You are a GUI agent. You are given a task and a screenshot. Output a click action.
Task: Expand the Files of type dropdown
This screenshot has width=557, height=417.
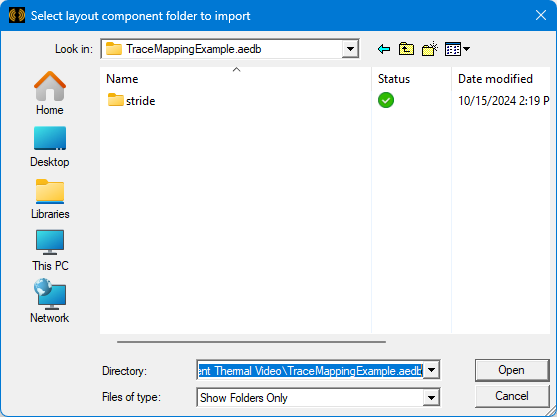431,397
